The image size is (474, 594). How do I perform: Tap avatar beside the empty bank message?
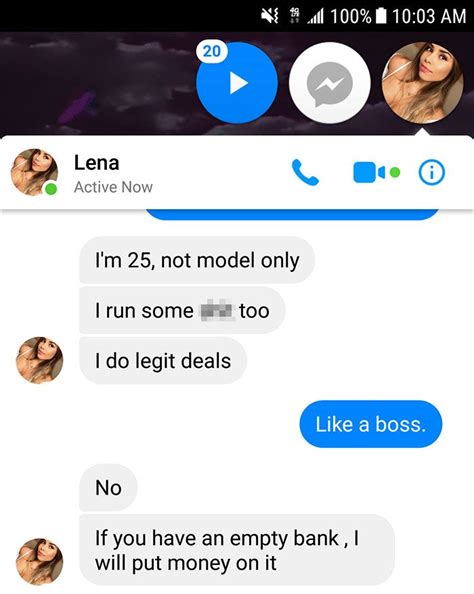39,562
